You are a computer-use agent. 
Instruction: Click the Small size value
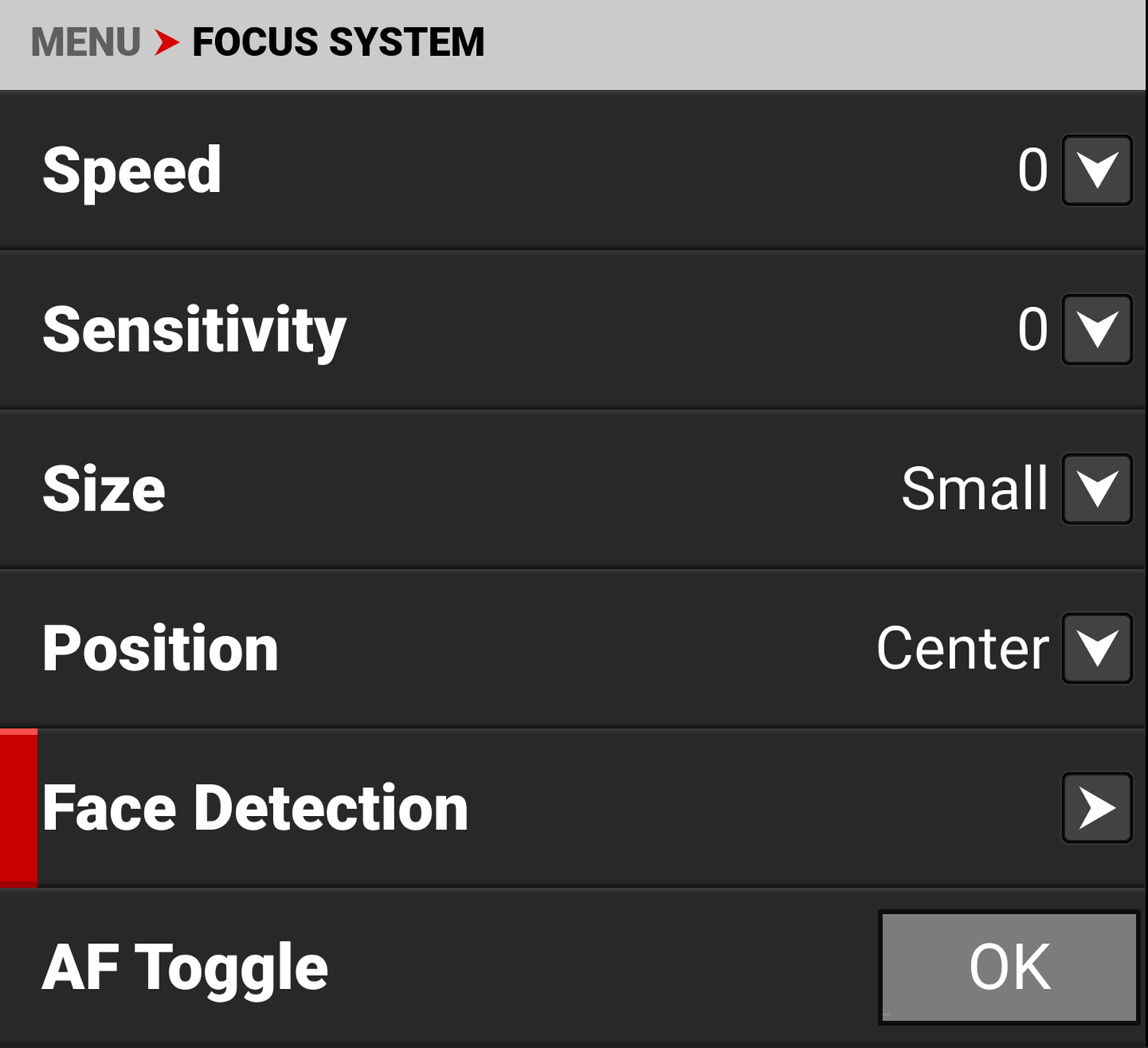pos(974,488)
